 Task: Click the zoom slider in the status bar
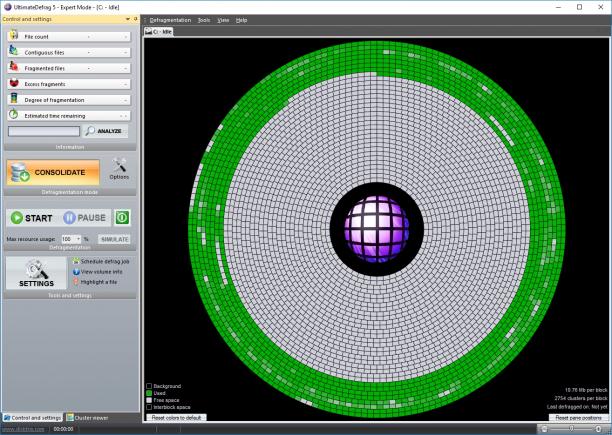[571, 429]
